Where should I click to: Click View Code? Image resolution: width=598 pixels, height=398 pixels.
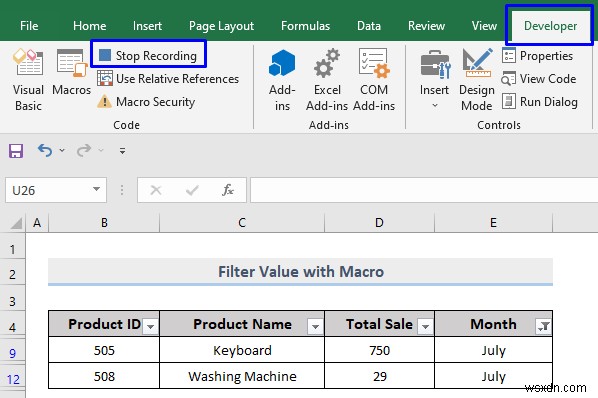(539, 79)
